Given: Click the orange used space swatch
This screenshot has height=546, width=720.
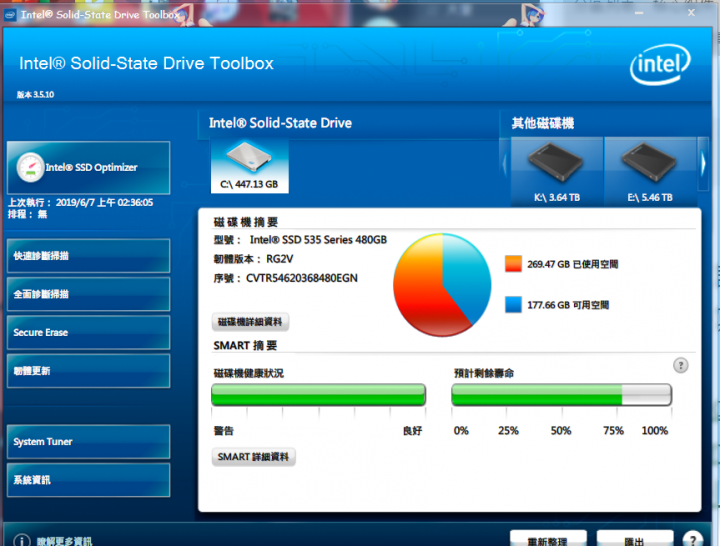Looking at the screenshot, I should [513, 264].
